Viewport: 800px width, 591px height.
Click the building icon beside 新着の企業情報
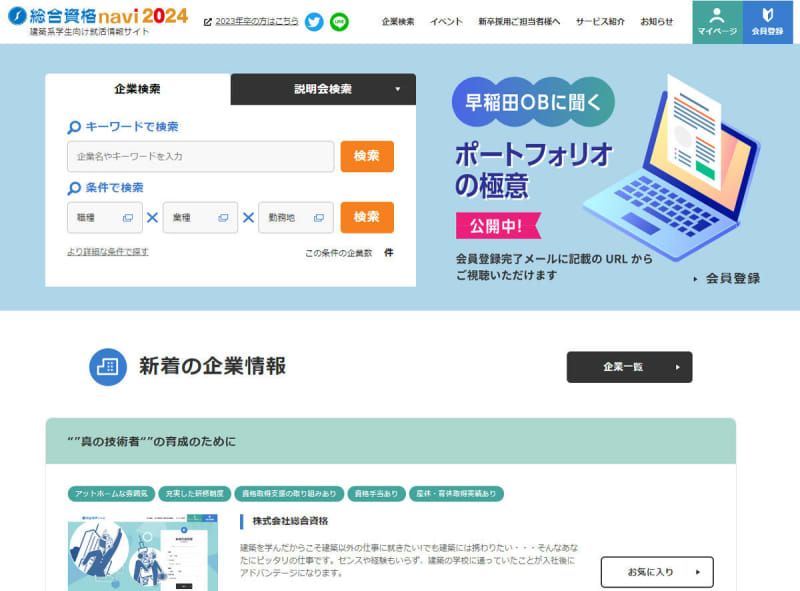108,367
